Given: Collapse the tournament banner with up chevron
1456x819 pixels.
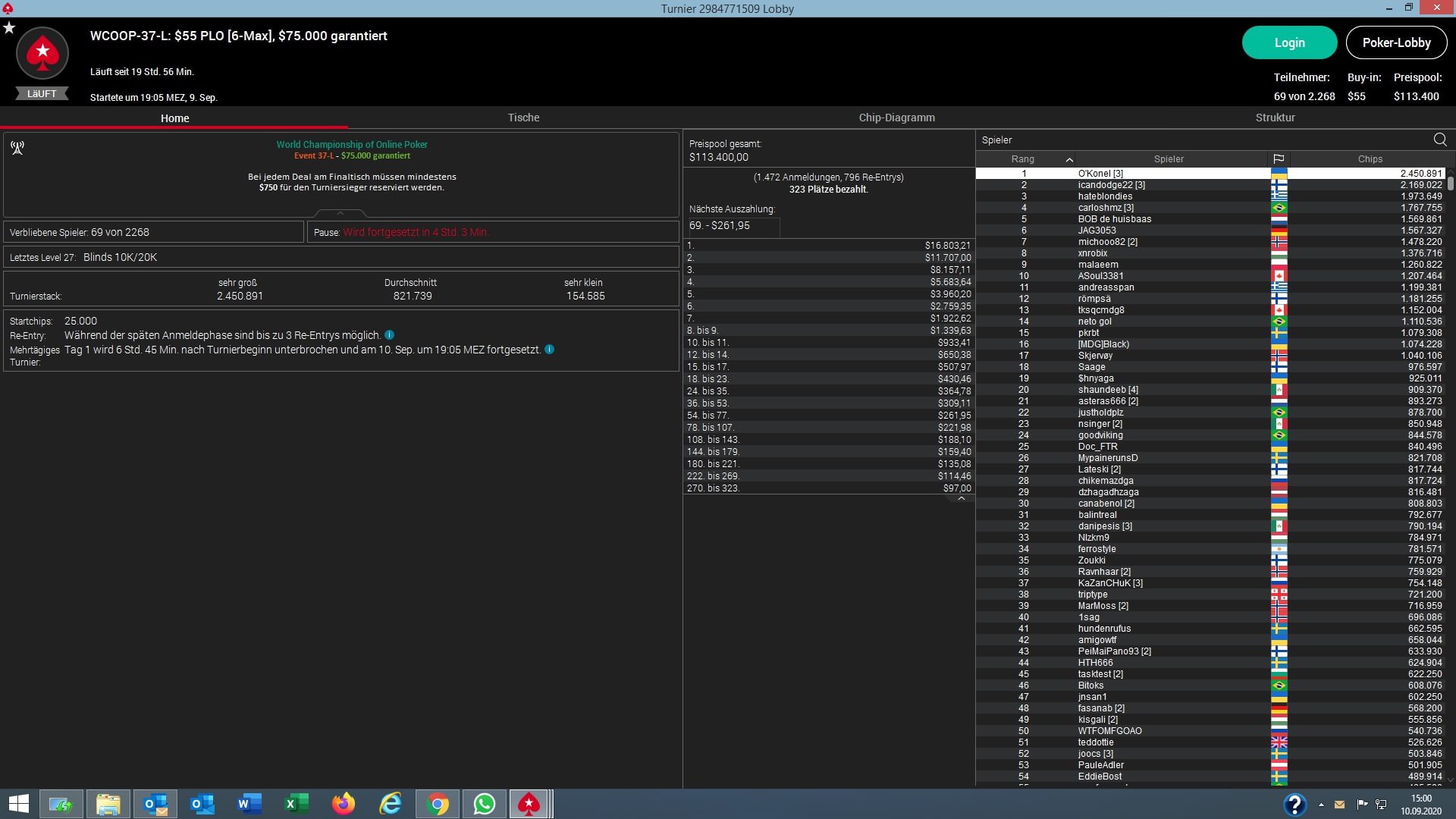Looking at the screenshot, I should point(340,213).
